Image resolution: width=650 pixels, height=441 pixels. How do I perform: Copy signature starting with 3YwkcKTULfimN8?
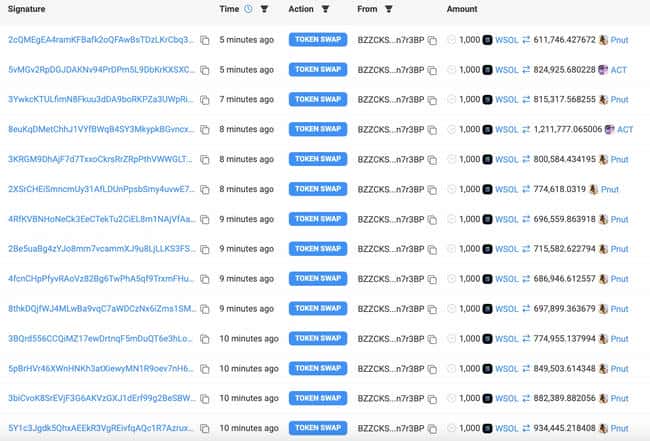pos(205,100)
